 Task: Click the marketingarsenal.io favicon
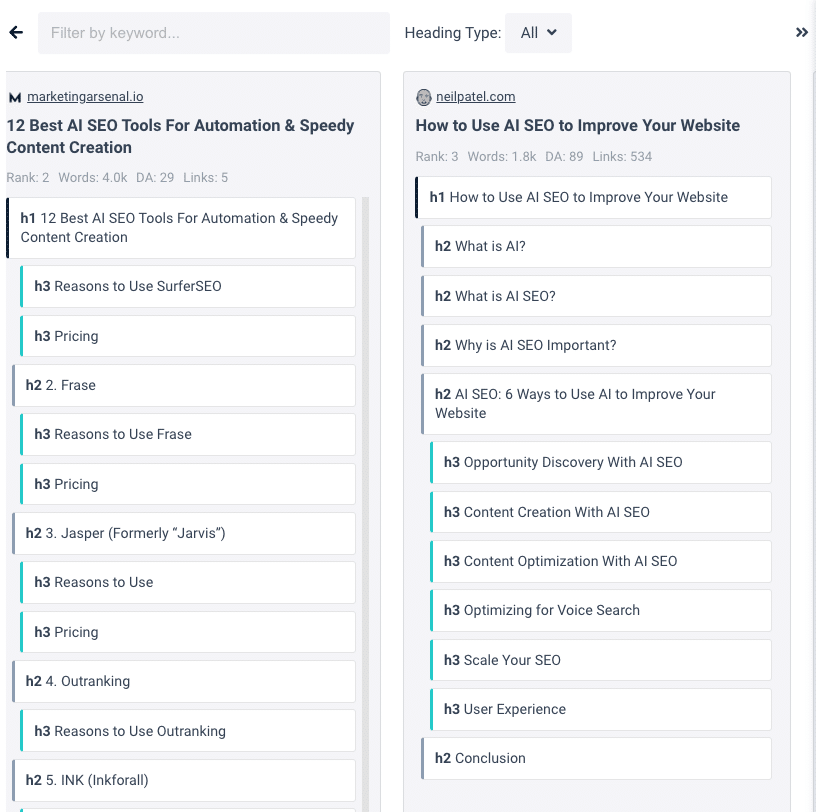click(x=14, y=97)
